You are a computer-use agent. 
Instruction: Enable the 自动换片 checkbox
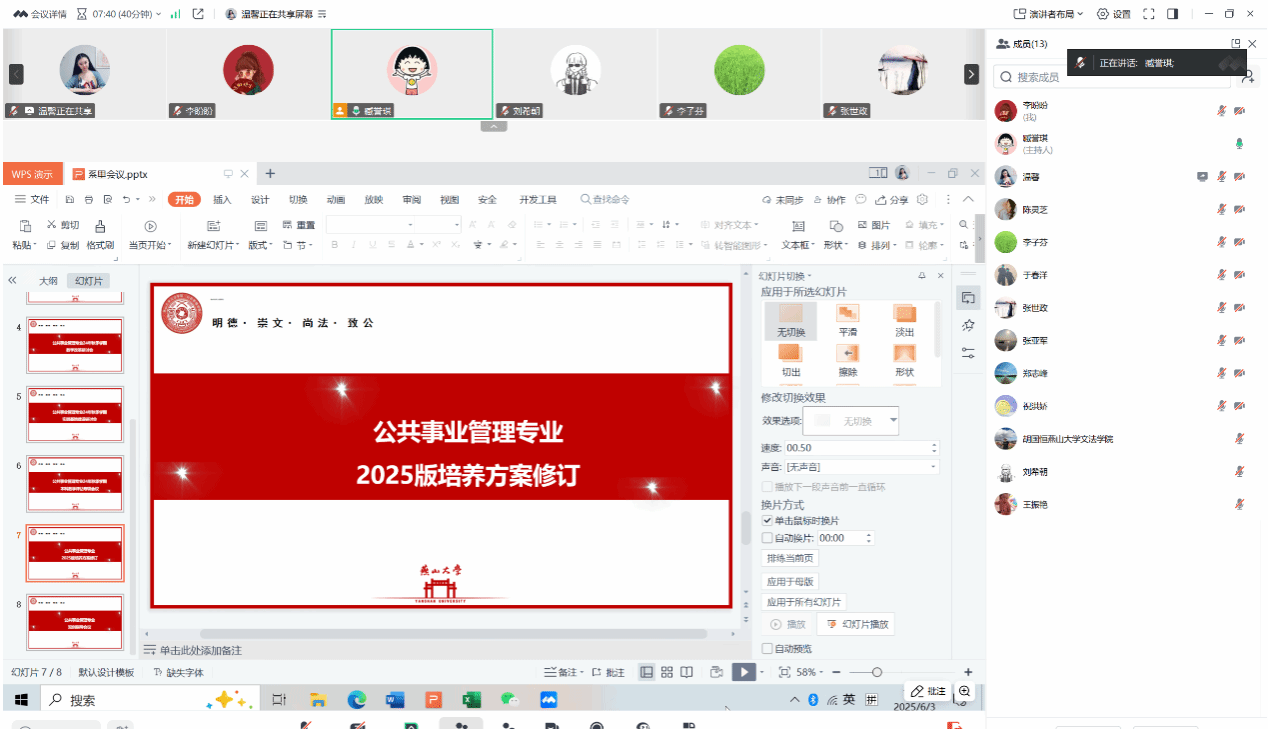pos(768,538)
